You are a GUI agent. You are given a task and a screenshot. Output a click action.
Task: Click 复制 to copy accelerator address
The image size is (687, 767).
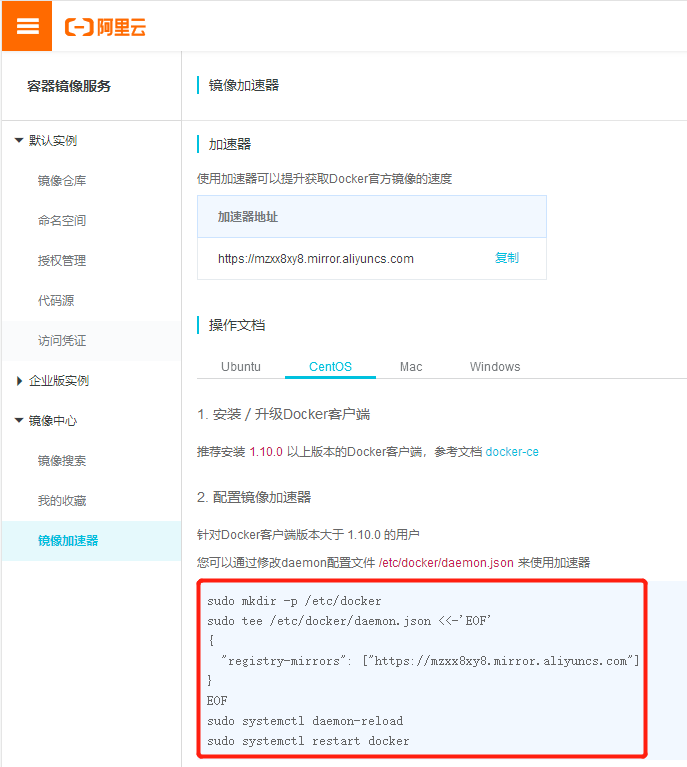tap(506, 258)
